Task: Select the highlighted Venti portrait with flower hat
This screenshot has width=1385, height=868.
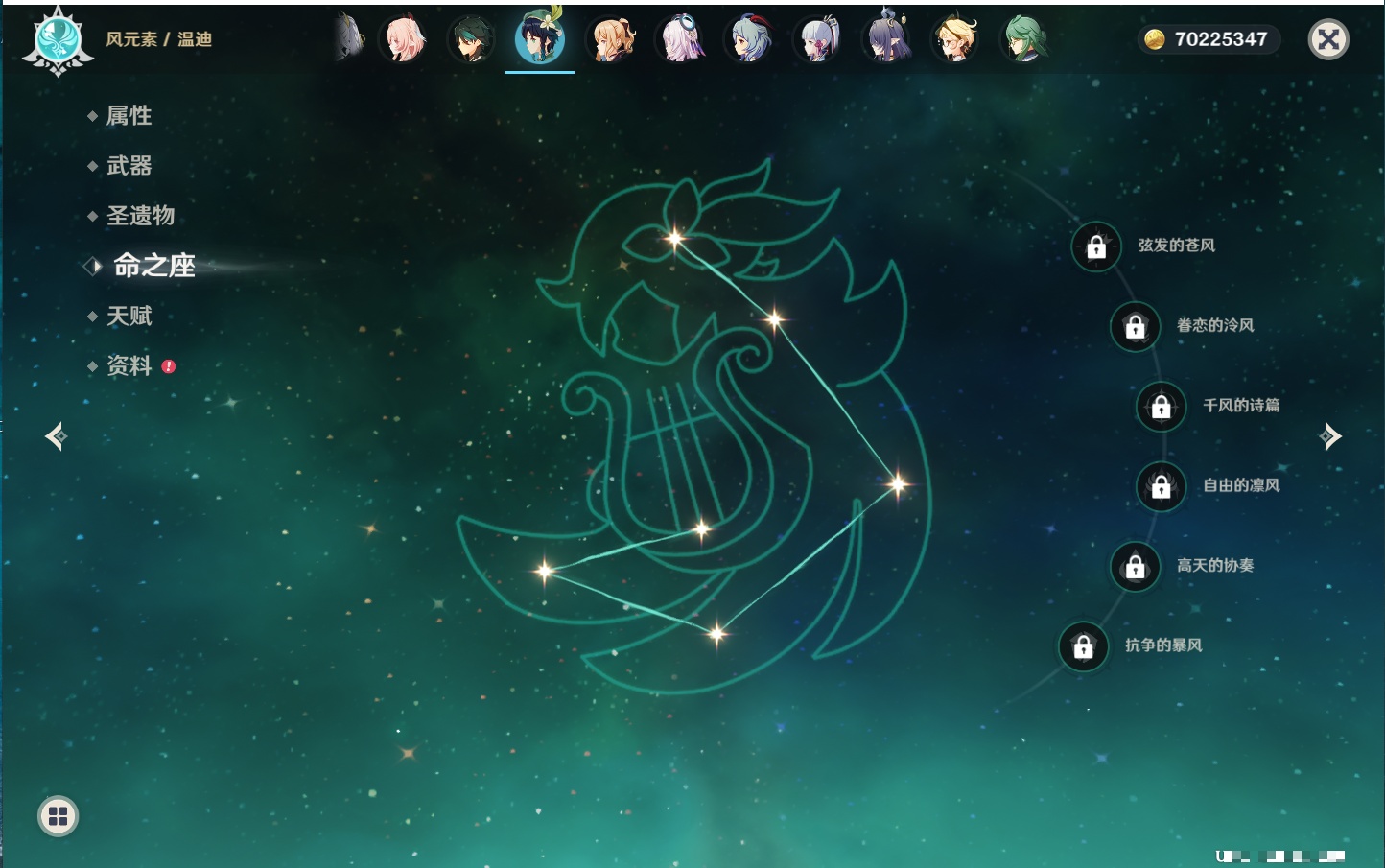Action: pos(540,38)
